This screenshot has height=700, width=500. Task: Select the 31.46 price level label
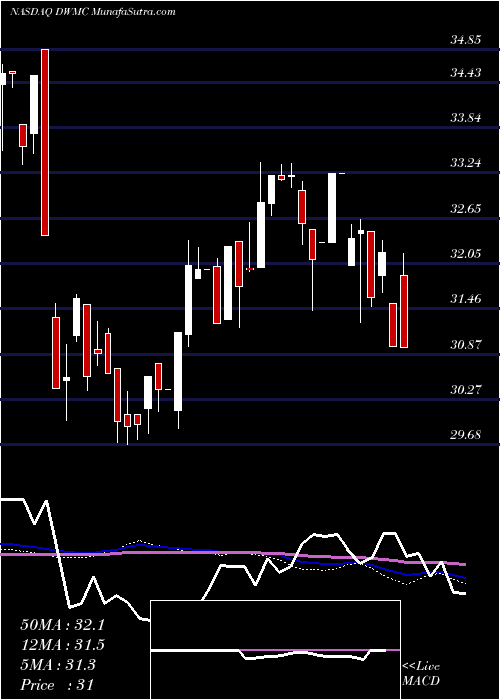(x=466, y=299)
